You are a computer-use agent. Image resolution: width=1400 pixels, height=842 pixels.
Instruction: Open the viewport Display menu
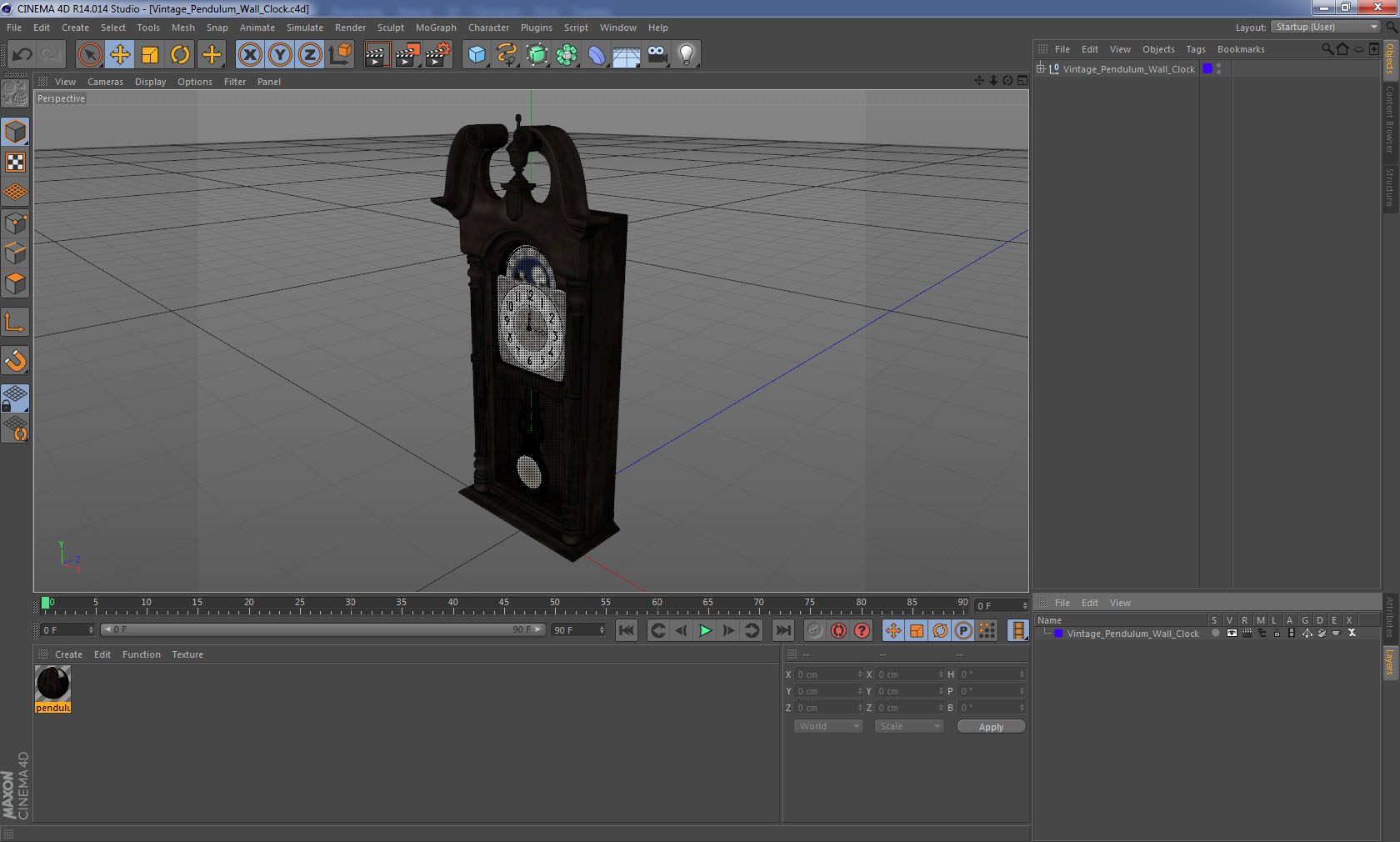[x=150, y=82]
